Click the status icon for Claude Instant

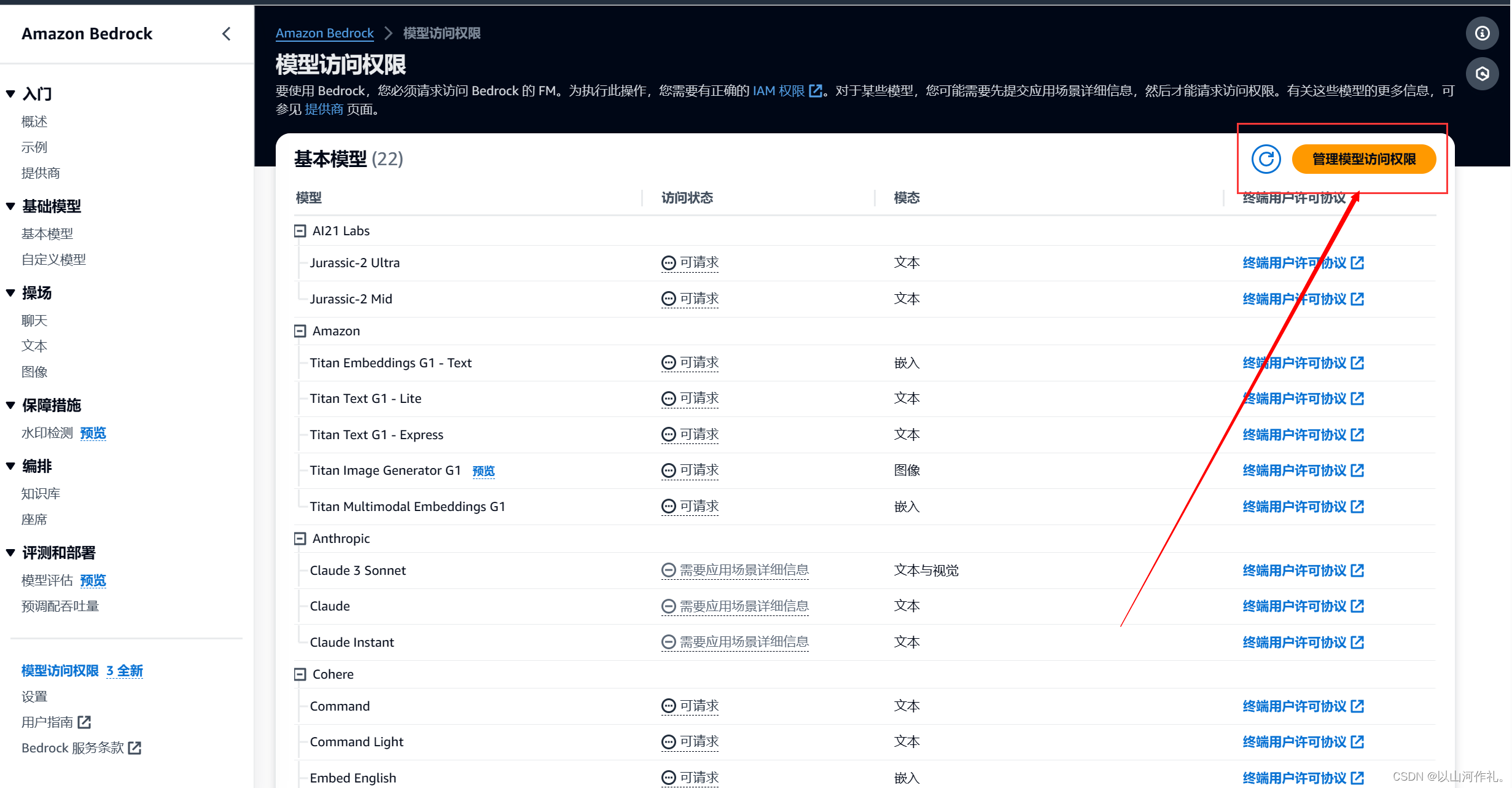(x=668, y=642)
